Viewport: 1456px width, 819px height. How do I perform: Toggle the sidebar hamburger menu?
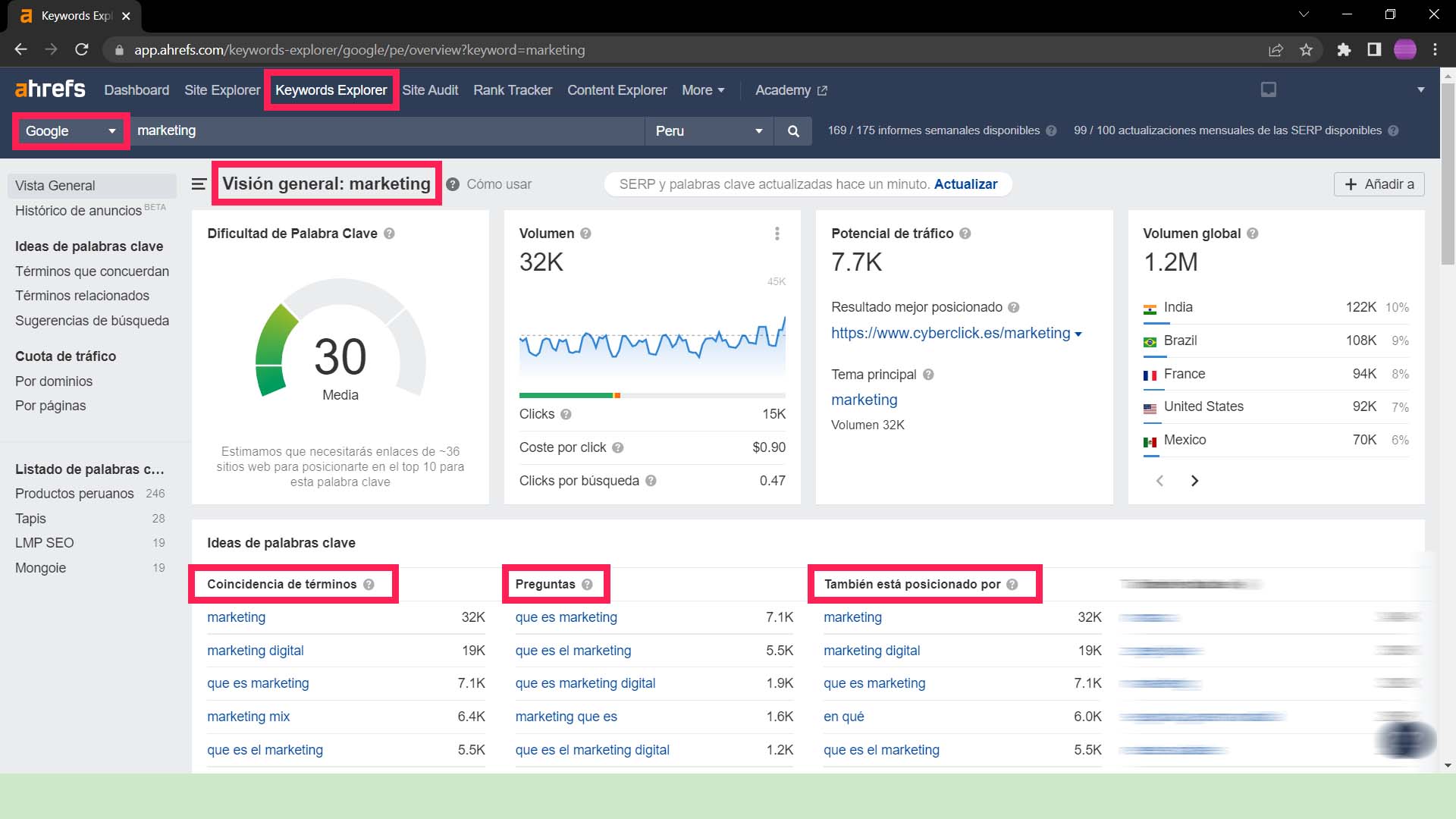pyautogui.click(x=199, y=184)
